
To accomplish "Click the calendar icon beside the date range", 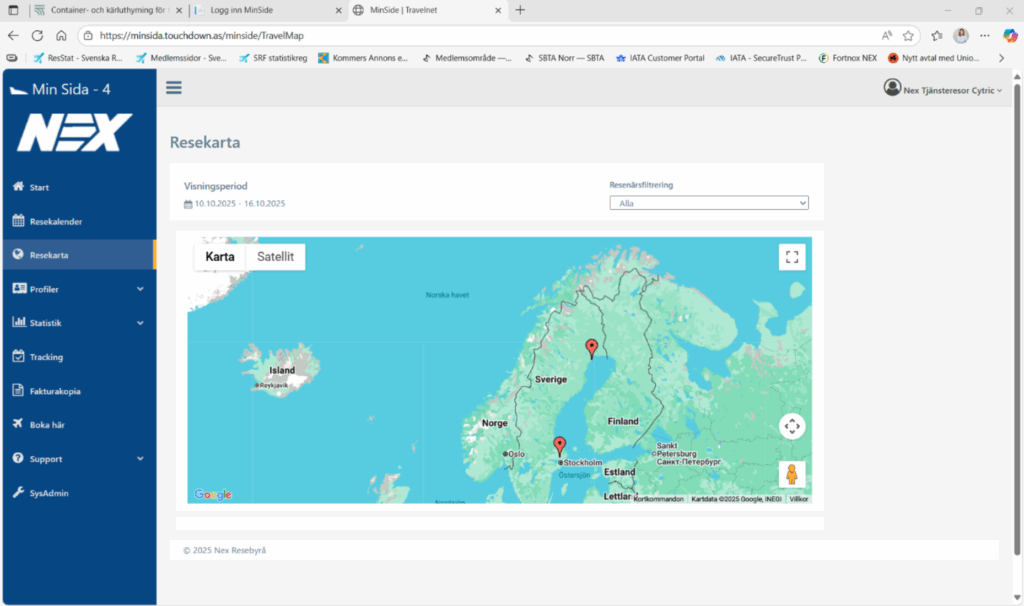I will tap(188, 204).
